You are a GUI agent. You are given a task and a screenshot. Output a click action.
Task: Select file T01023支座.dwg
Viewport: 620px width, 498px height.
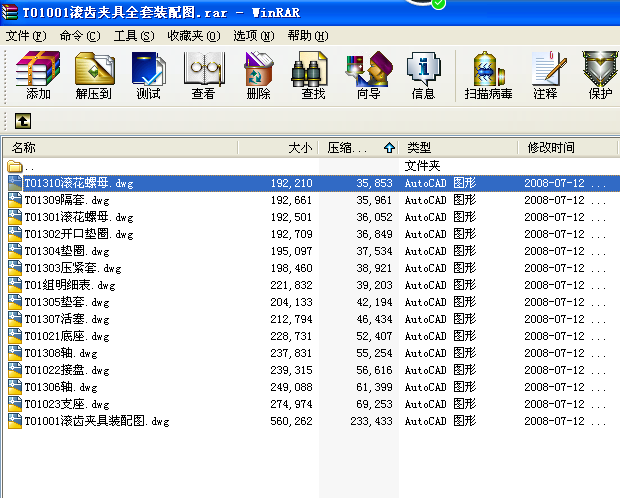(67, 404)
